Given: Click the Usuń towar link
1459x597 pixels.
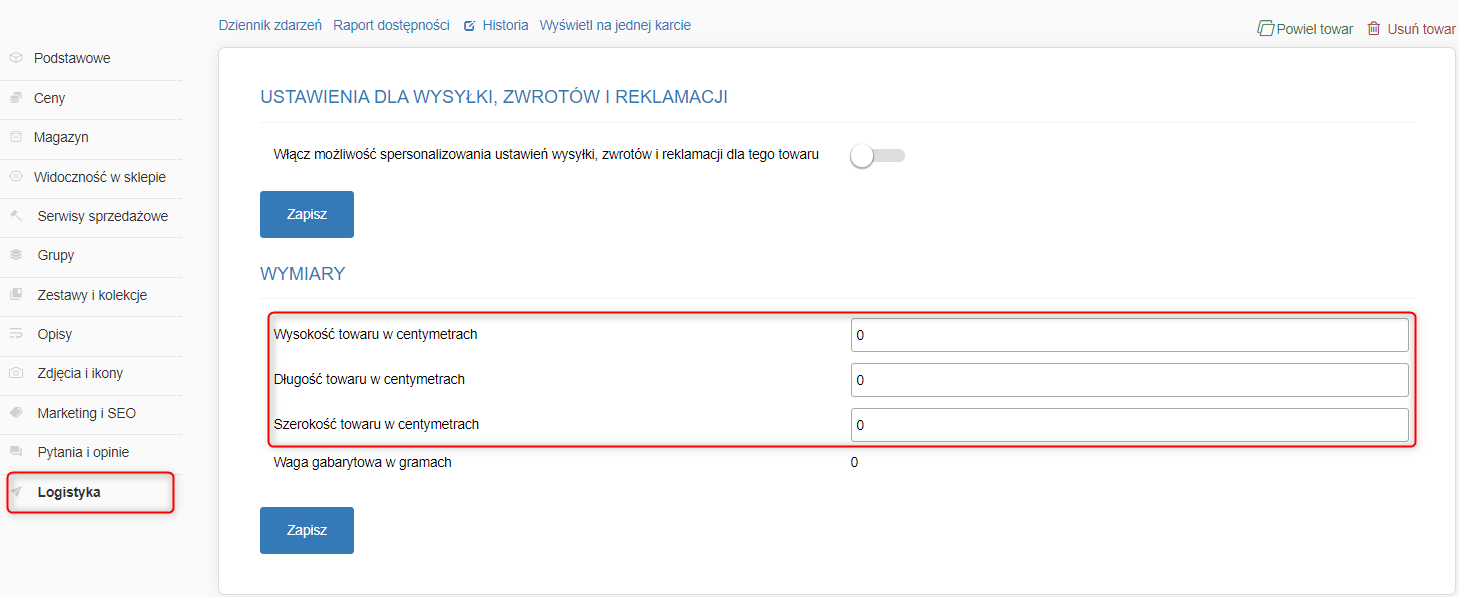Looking at the screenshot, I should pyautogui.click(x=1421, y=29).
